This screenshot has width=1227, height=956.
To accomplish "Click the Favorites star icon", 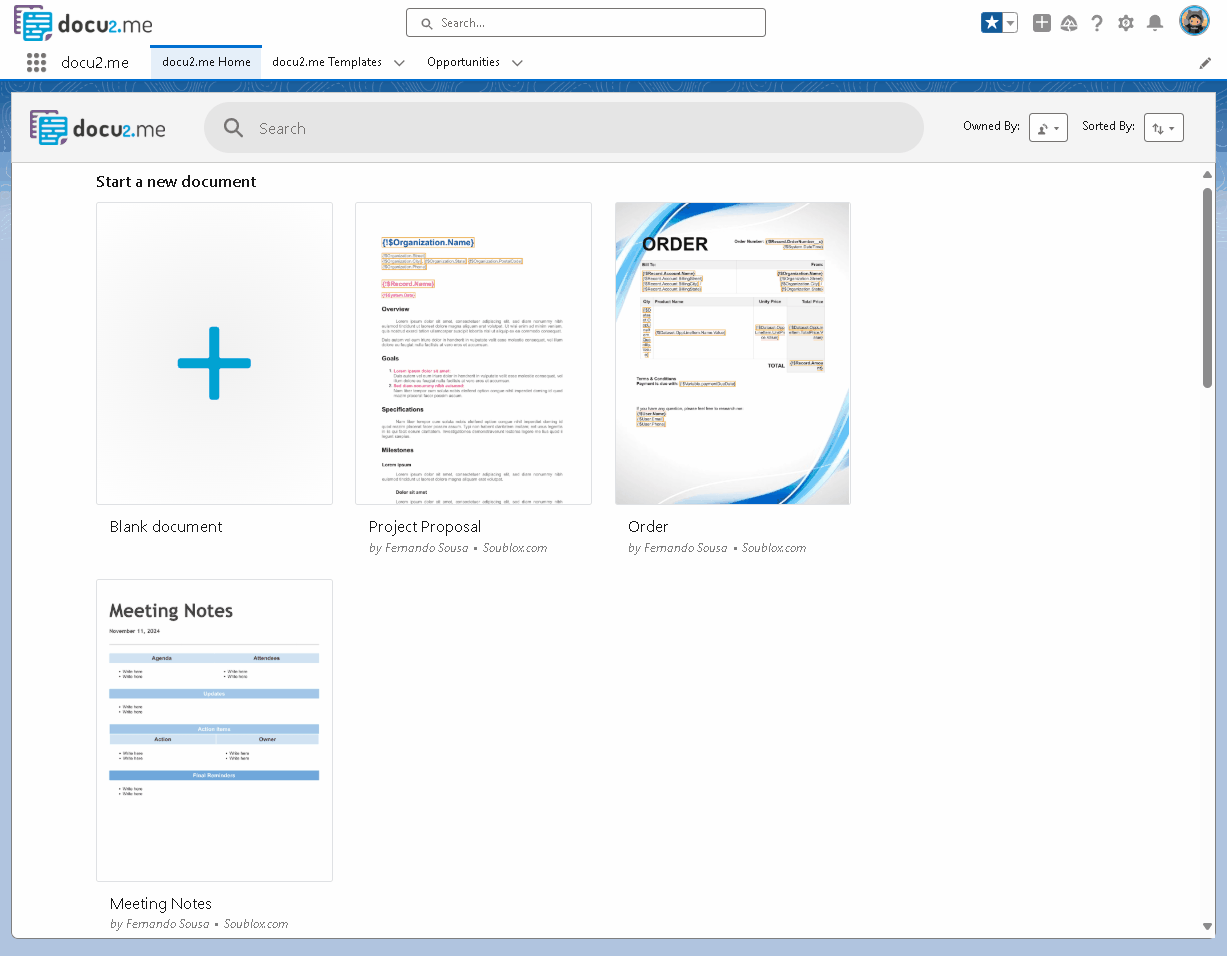I will [992, 23].
